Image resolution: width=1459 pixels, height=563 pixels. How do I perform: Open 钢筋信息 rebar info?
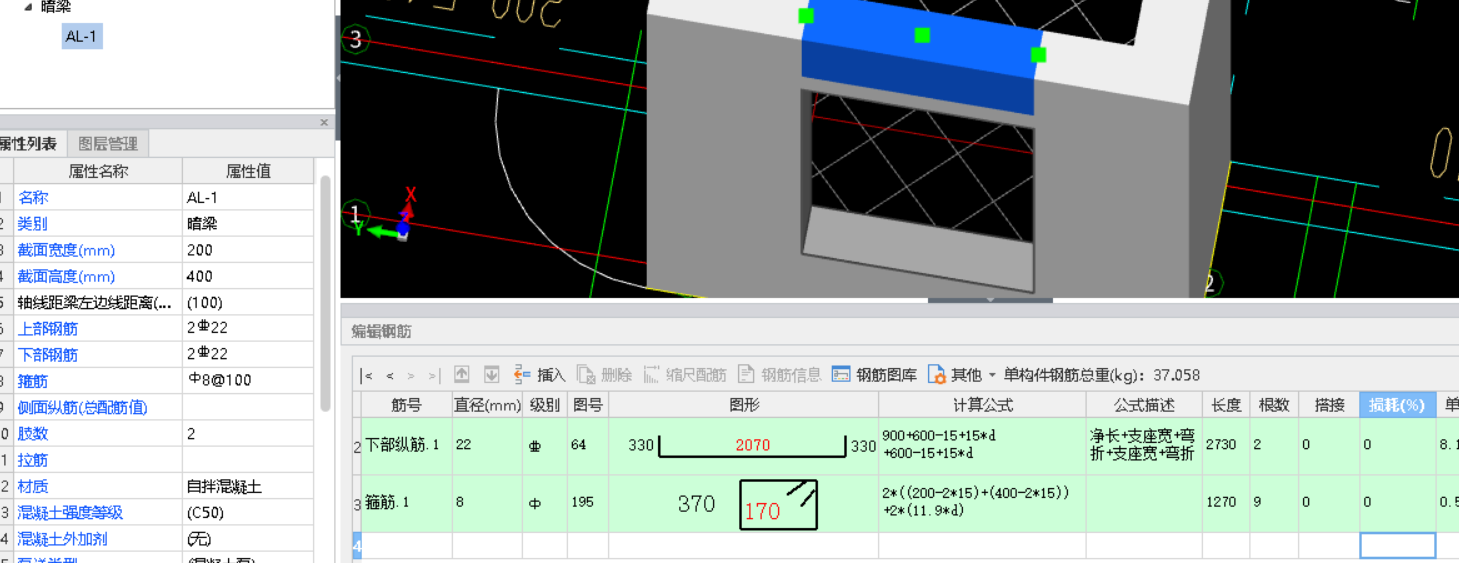pyautogui.click(x=780, y=375)
